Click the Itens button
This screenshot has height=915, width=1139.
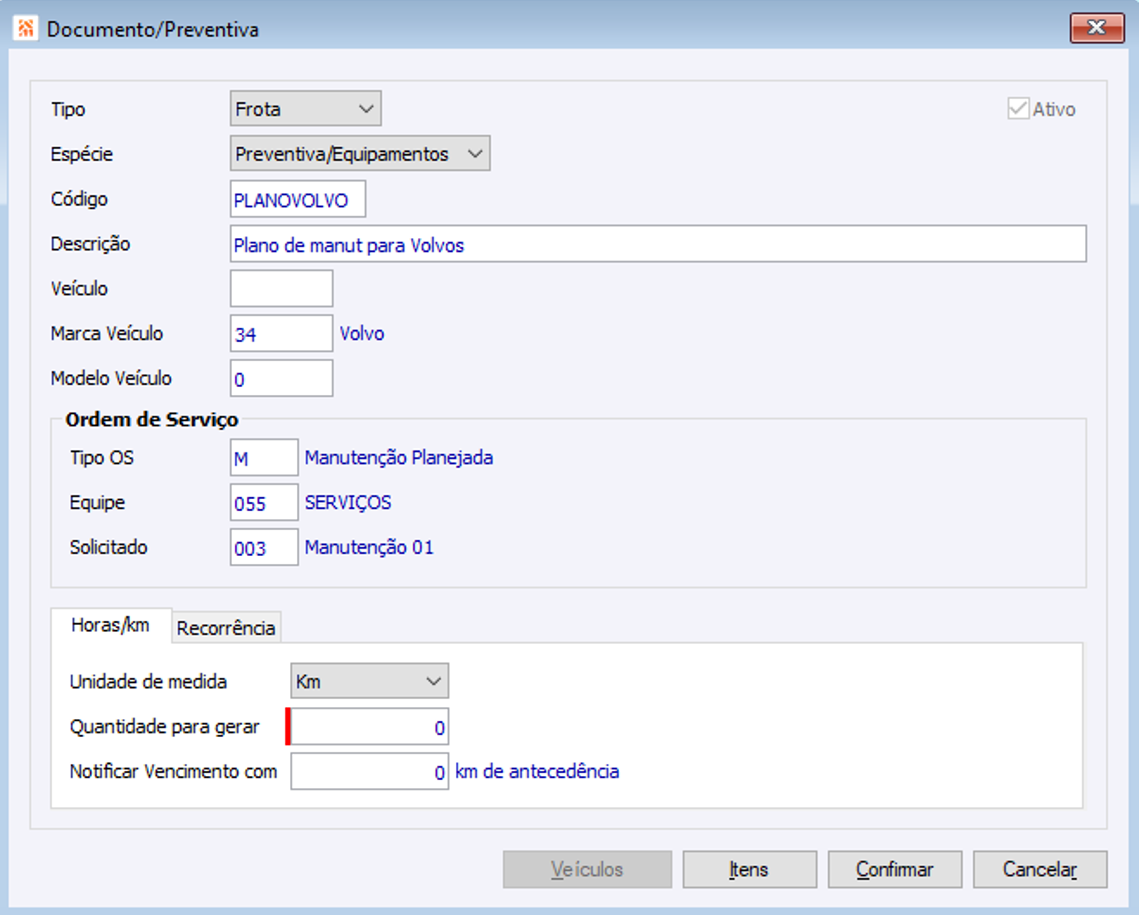coord(750,869)
